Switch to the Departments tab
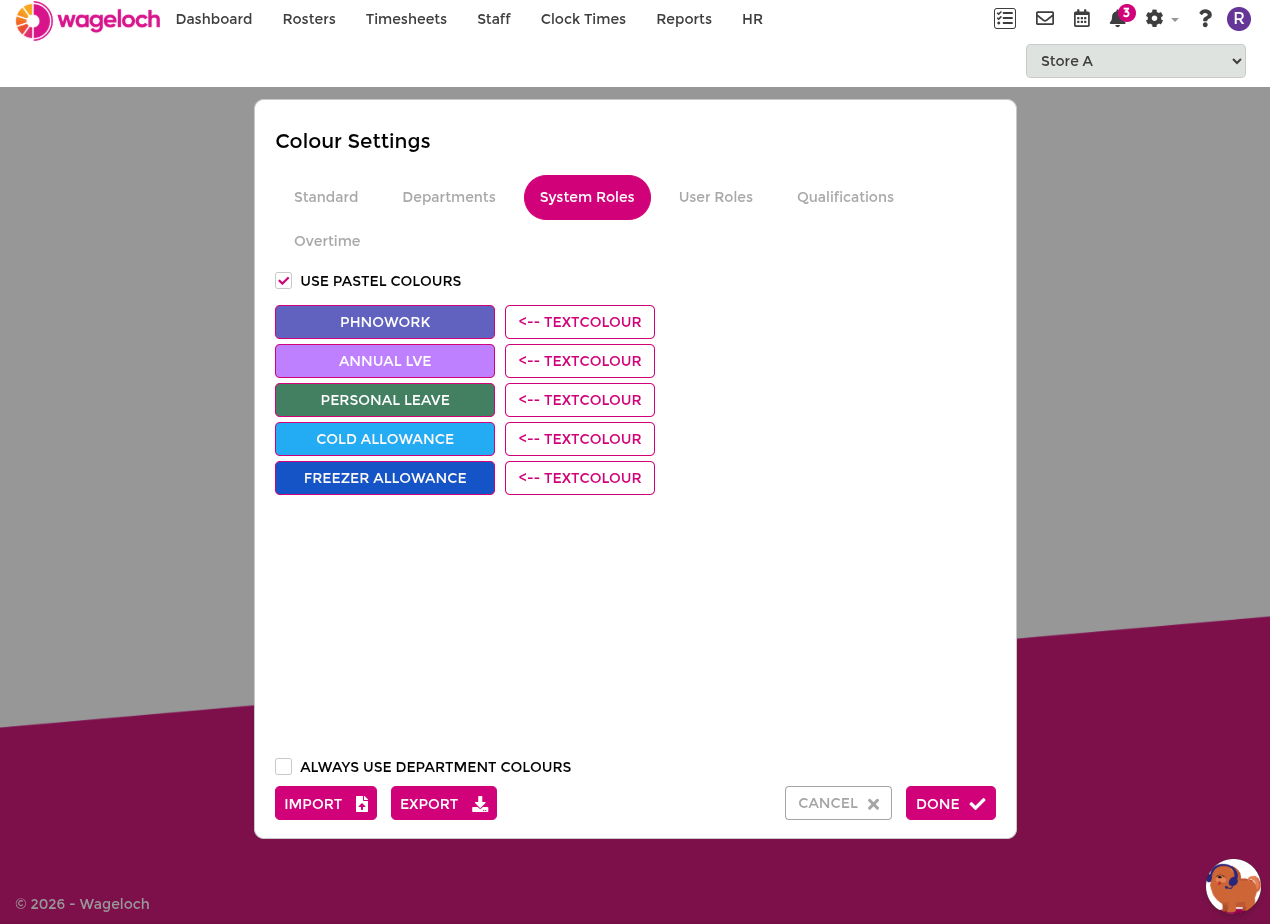The height and width of the screenshot is (924, 1270). 449,197
